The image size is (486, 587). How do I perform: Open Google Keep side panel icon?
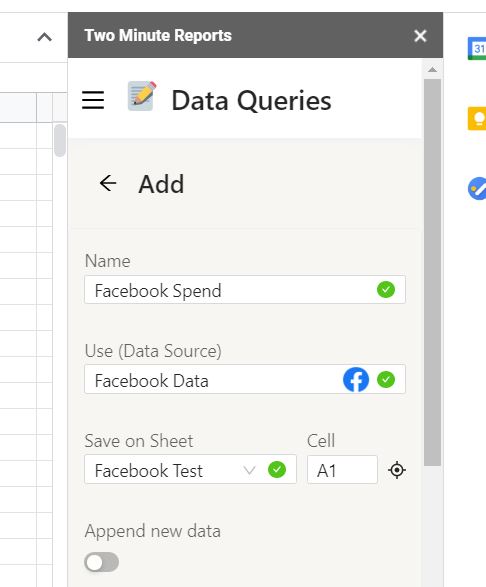[477, 118]
